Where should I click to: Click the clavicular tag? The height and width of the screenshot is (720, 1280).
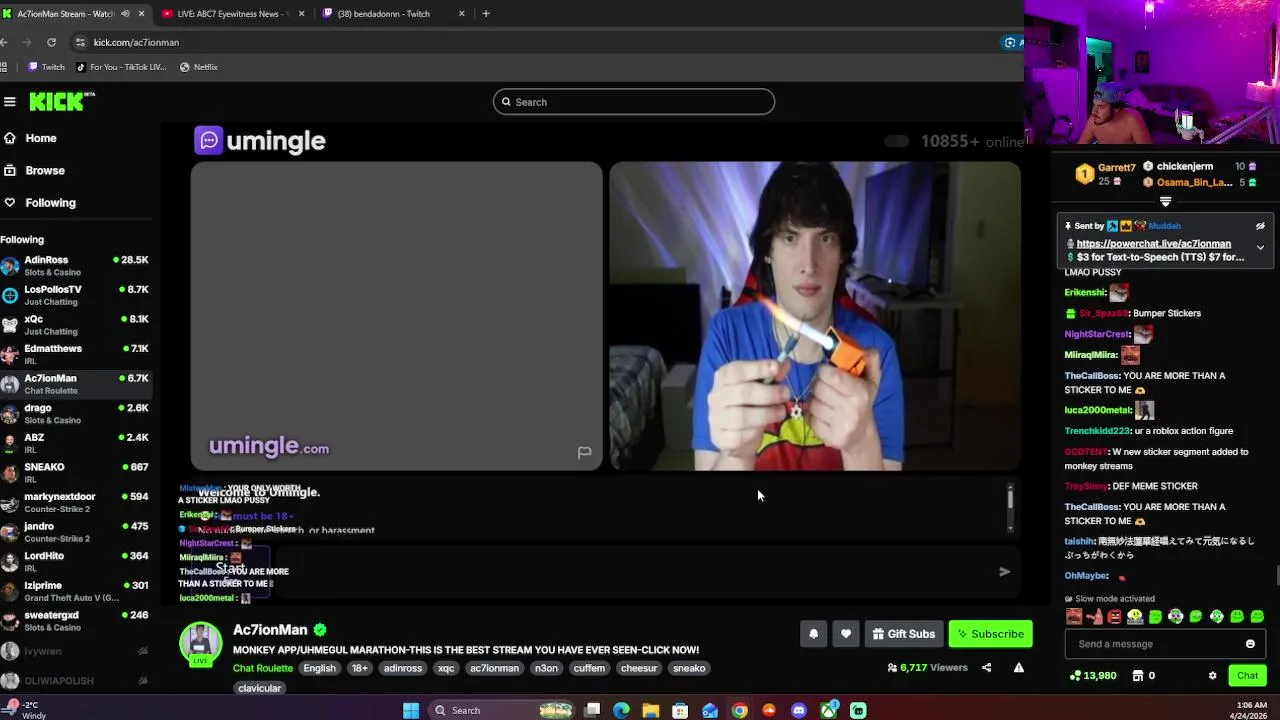pyautogui.click(x=259, y=688)
